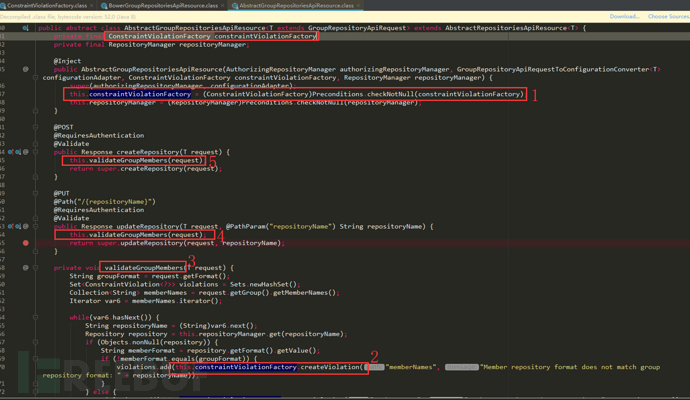Collapse the validateGroupMembers method
This screenshot has height=400, width=690.
(x=35, y=268)
